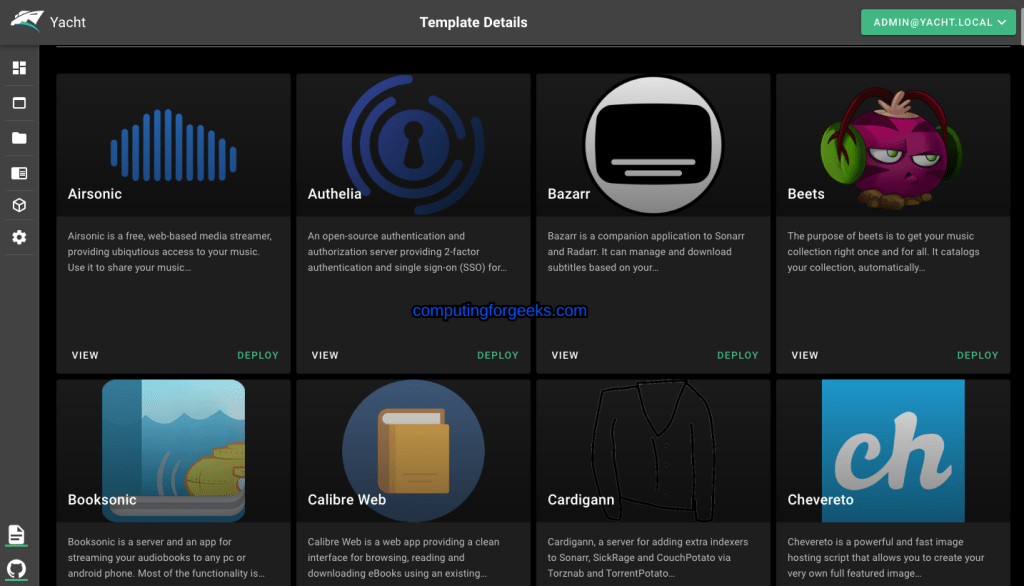Image resolution: width=1024 pixels, height=586 pixels.
Task: Select the Bazarr app card title
Action: (569, 193)
